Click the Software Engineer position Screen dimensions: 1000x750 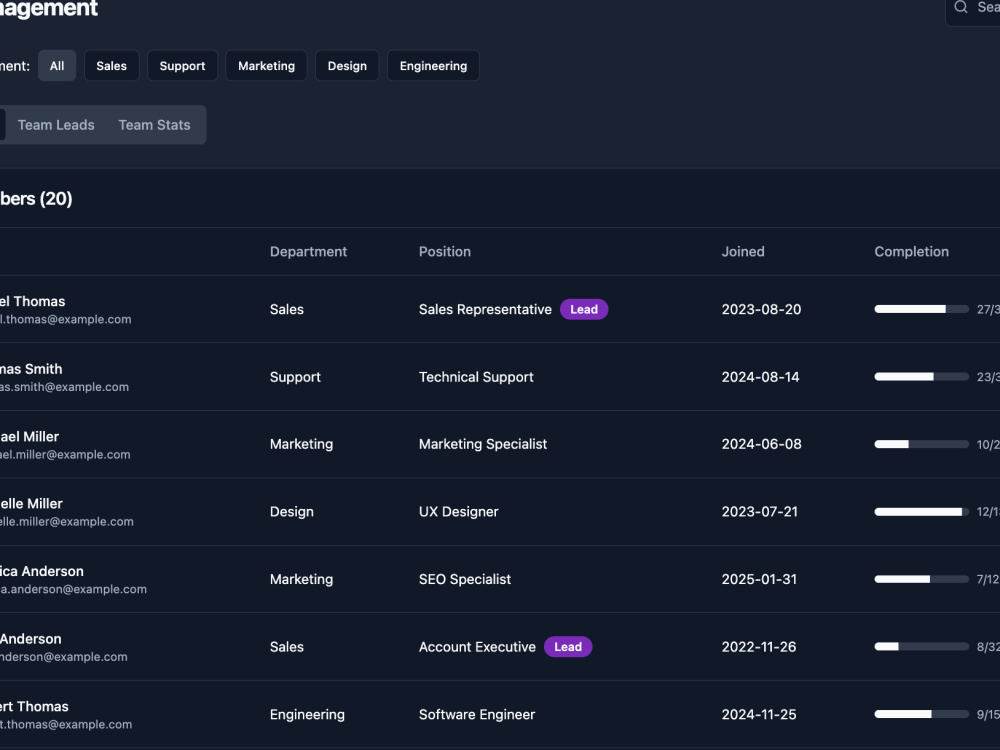click(476, 714)
